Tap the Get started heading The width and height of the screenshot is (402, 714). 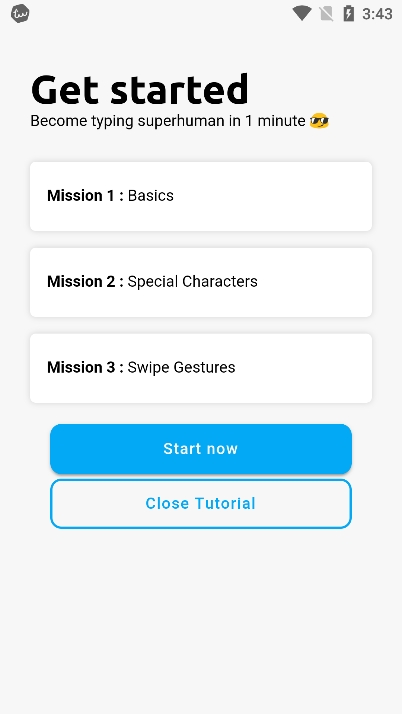tap(140, 89)
